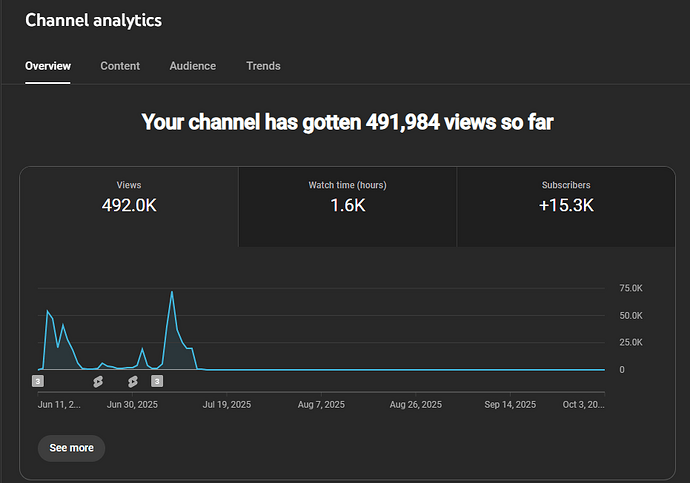Click the second Shorts marker near Jun 30
Screen dimensions: 690x483
coord(132,381)
